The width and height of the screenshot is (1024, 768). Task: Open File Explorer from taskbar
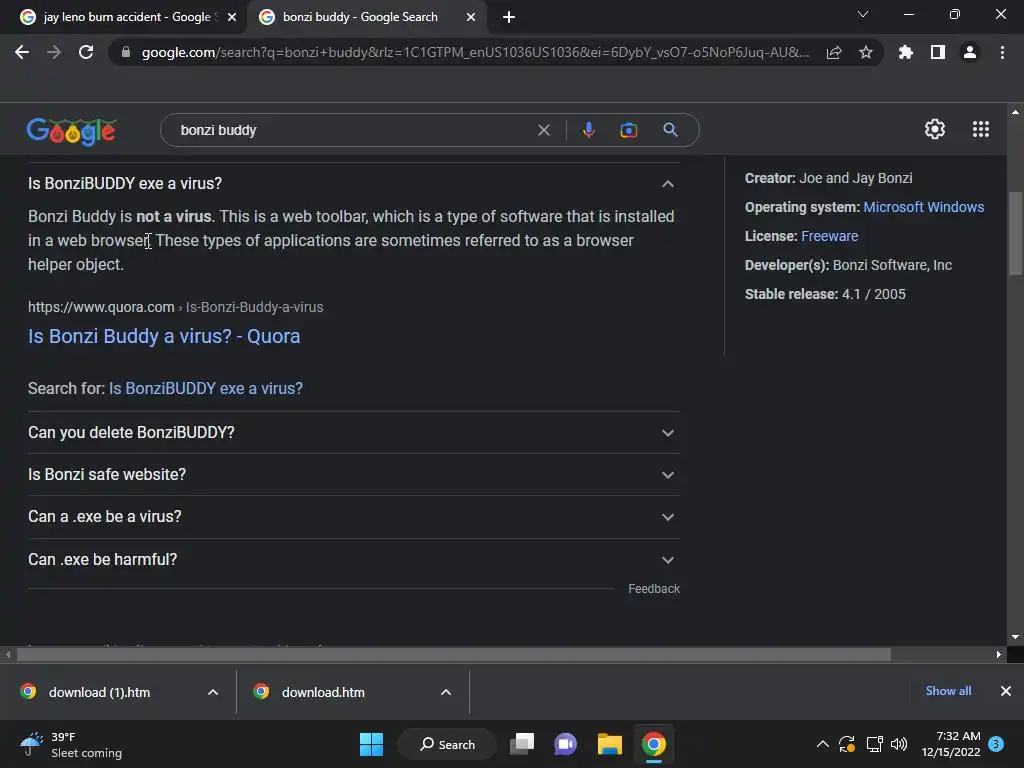tap(609, 744)
